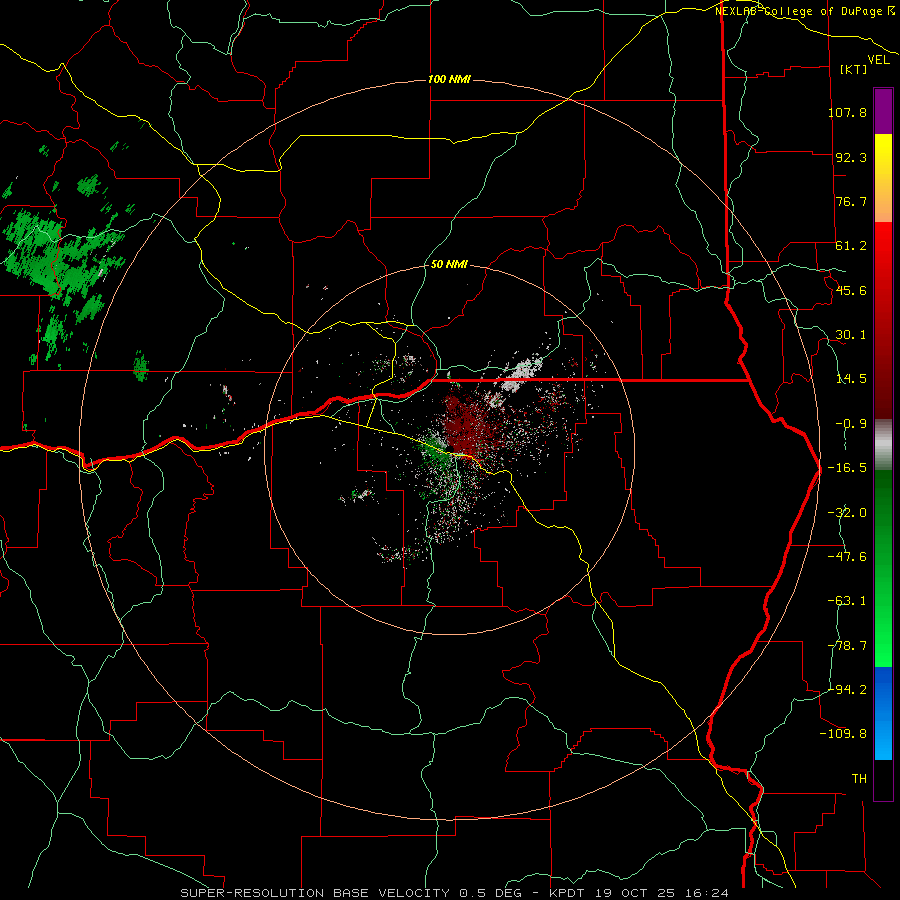
Task: Click the gray near-zero color bar segment
Action: (883, 445)
